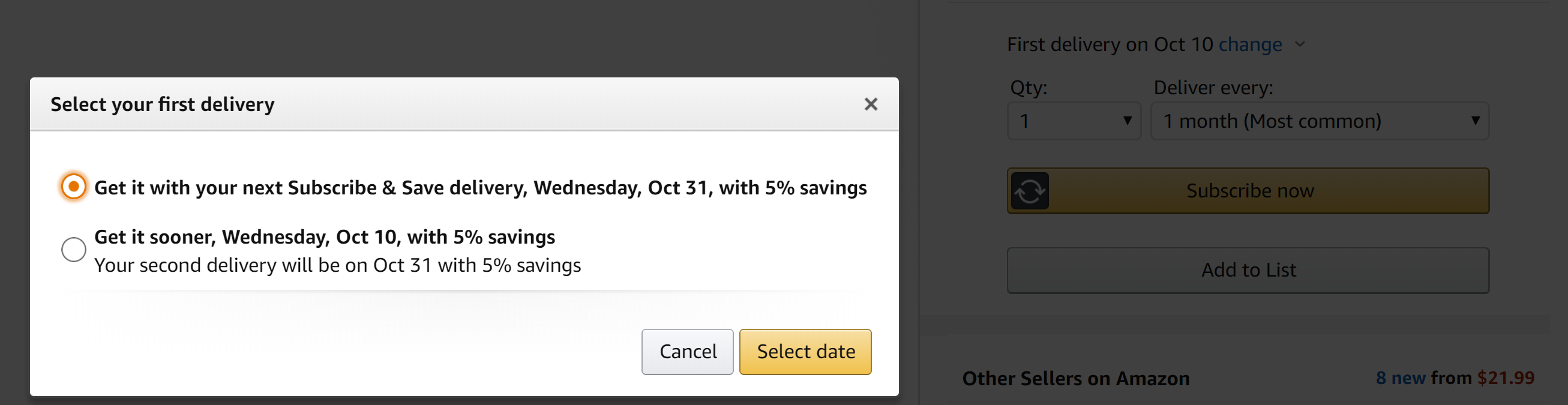The image size is (1568, 405).
Task: Open the Qty dropdown
Action: point(1073,121)
